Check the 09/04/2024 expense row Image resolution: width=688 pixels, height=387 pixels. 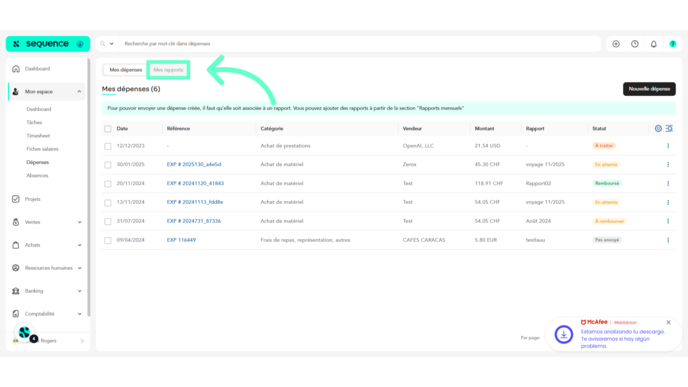tap(108, 240)
